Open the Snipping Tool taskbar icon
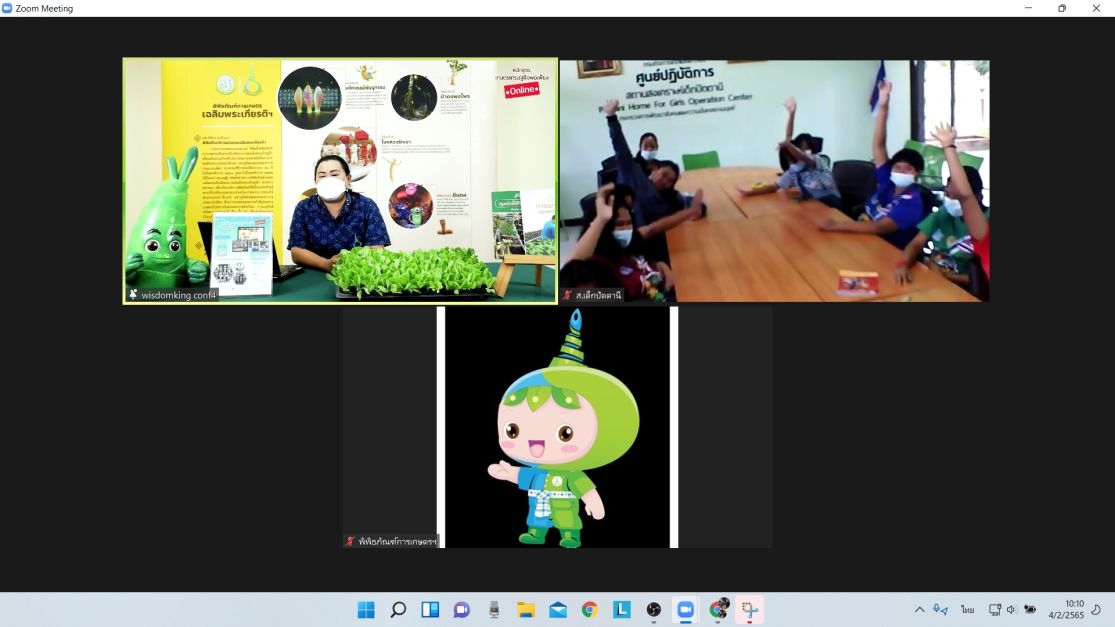1115x627 pixels. click(x=749, y=610)
